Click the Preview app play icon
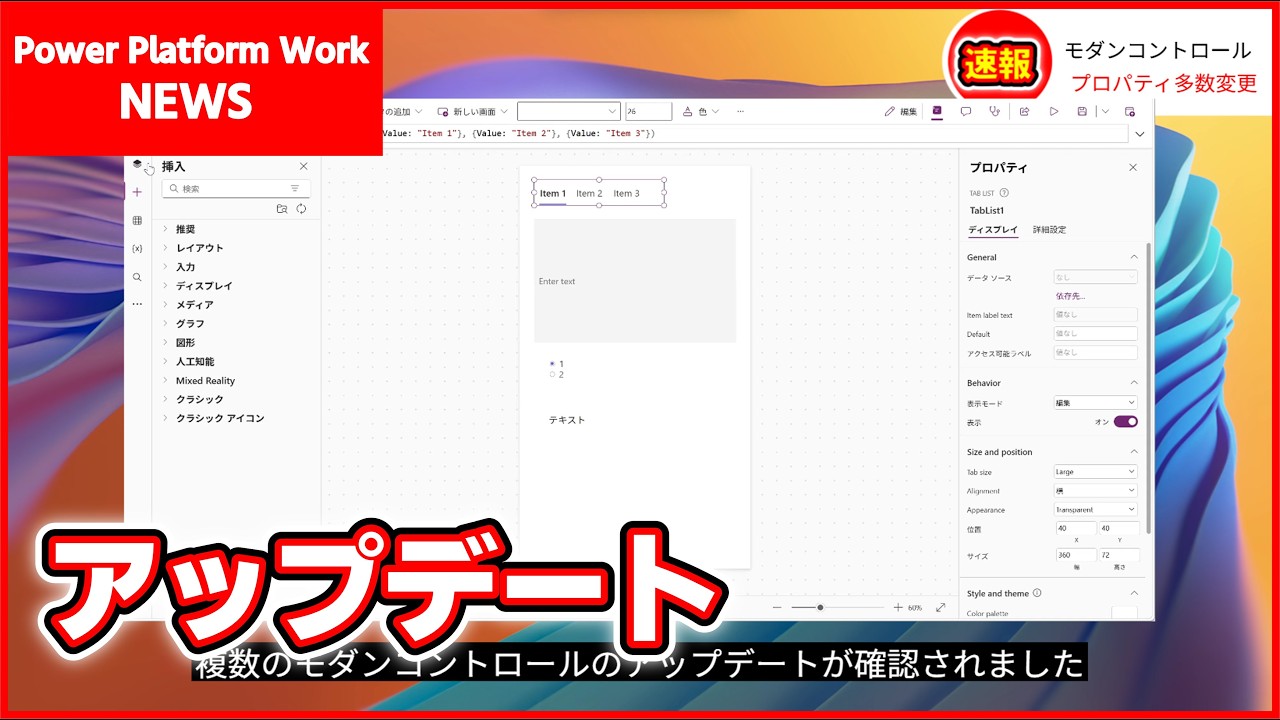Screen dimensions: 1280x720 pyautogui.click(x=1054, y=112)
